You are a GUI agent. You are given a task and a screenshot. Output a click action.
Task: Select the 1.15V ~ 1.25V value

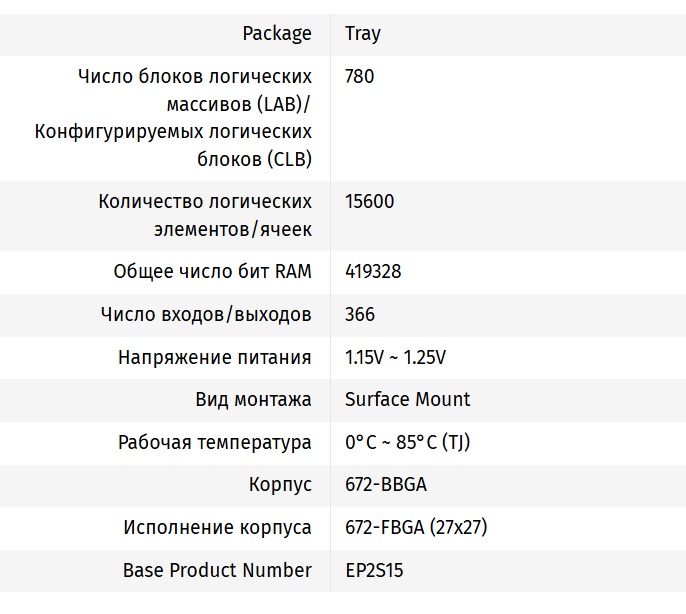pyautogui.click(x=395, y=358)
